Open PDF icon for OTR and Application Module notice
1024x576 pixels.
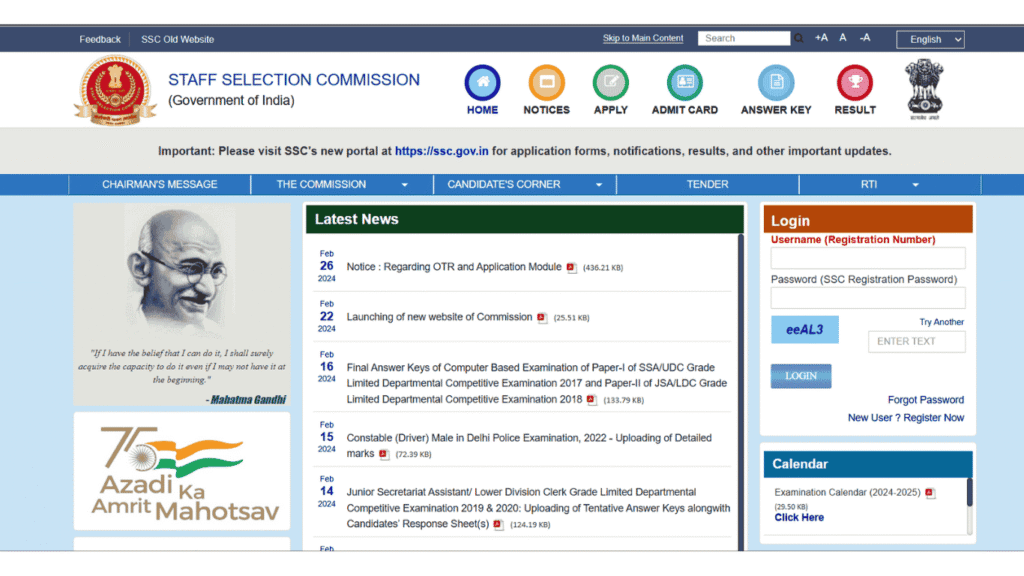coord(571,268)
